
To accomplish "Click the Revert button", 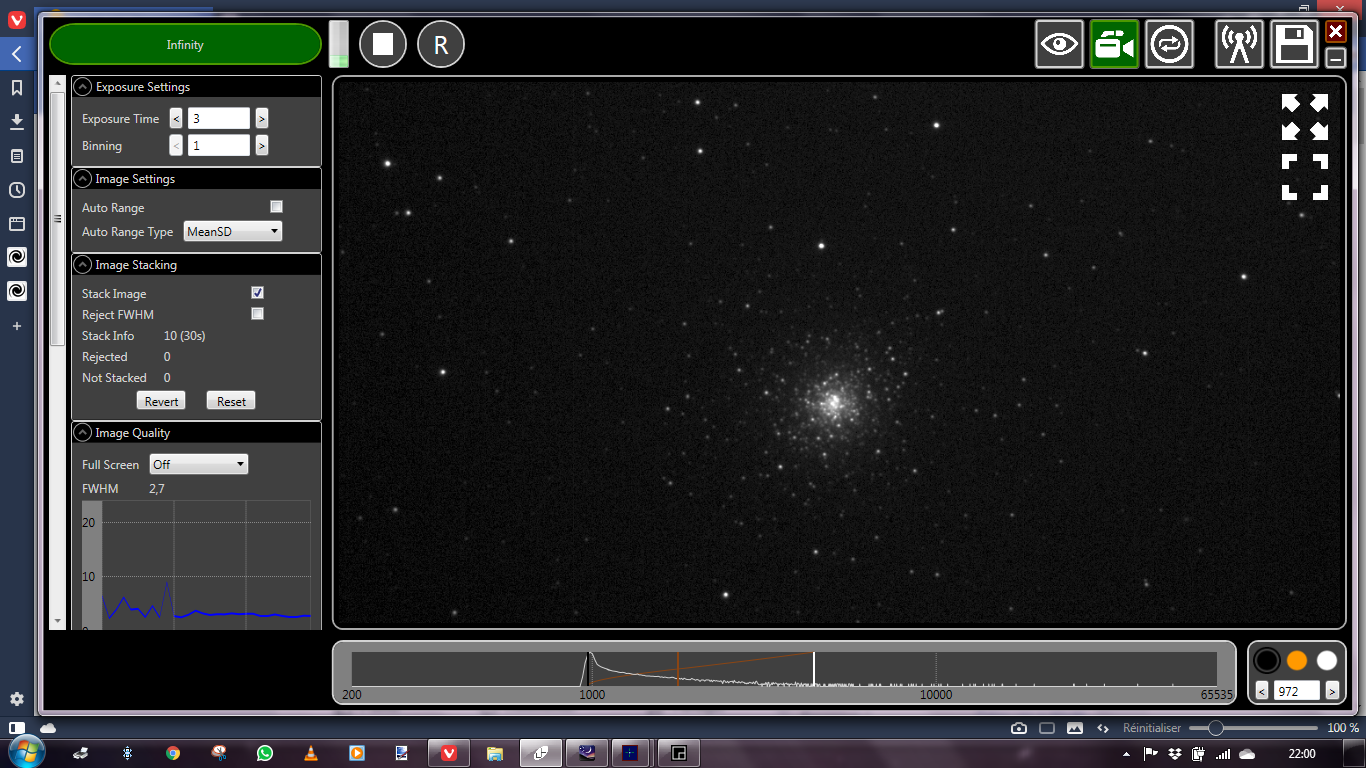I will point(161,401).
